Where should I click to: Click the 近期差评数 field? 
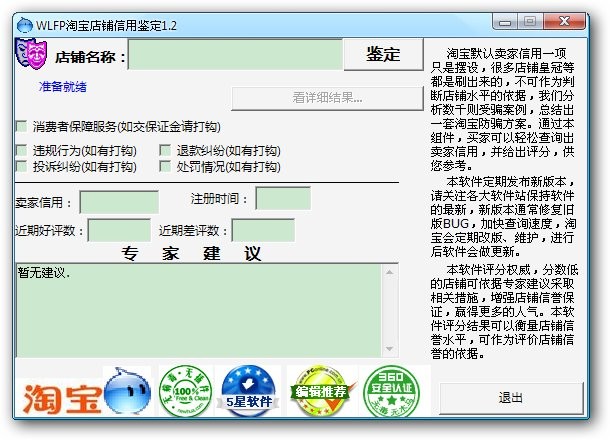tap(263, 230)
